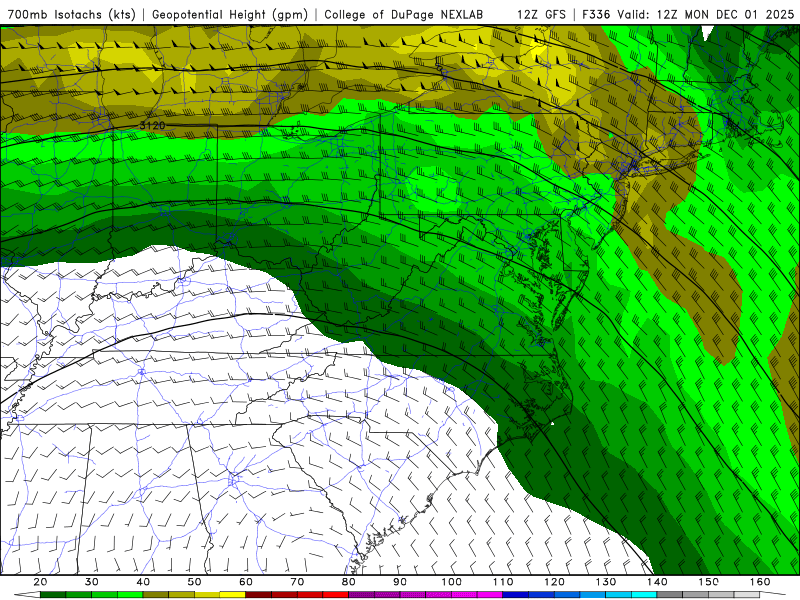Click the '80' value on the color scale
800x600 pixels.
coord(349,582)
